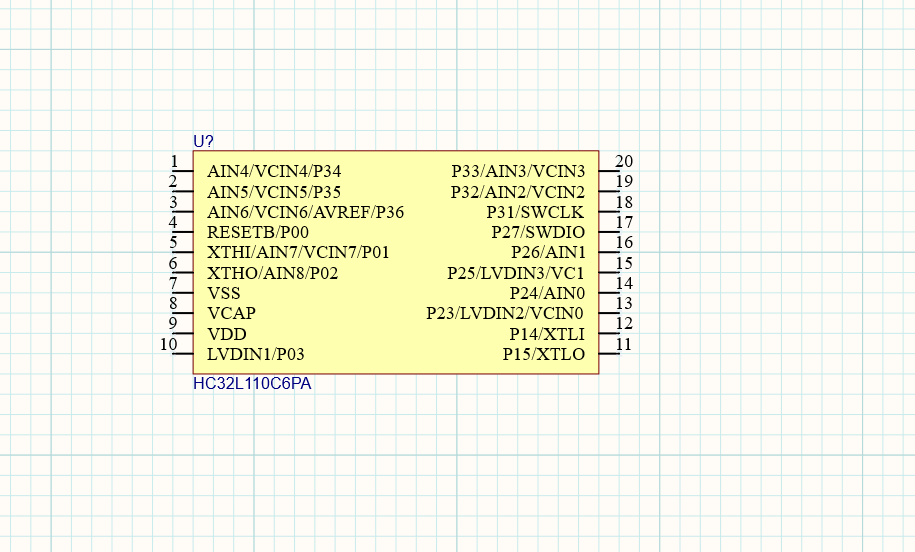The height and width of the screenshot is (552, 915).
Task: Select pin number 13
Action: click(624, 303)
